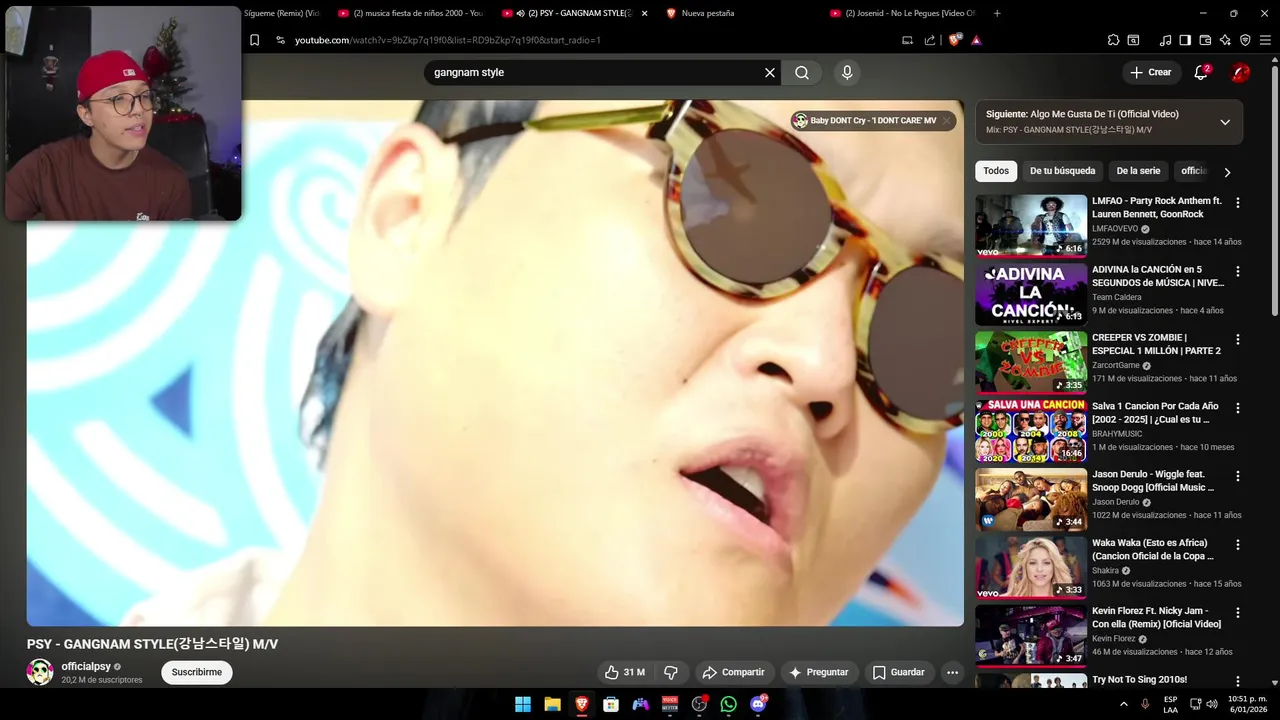Open options for Kevin Florez Con ella video
The image size is (1280, 720).
point(1238,613)
